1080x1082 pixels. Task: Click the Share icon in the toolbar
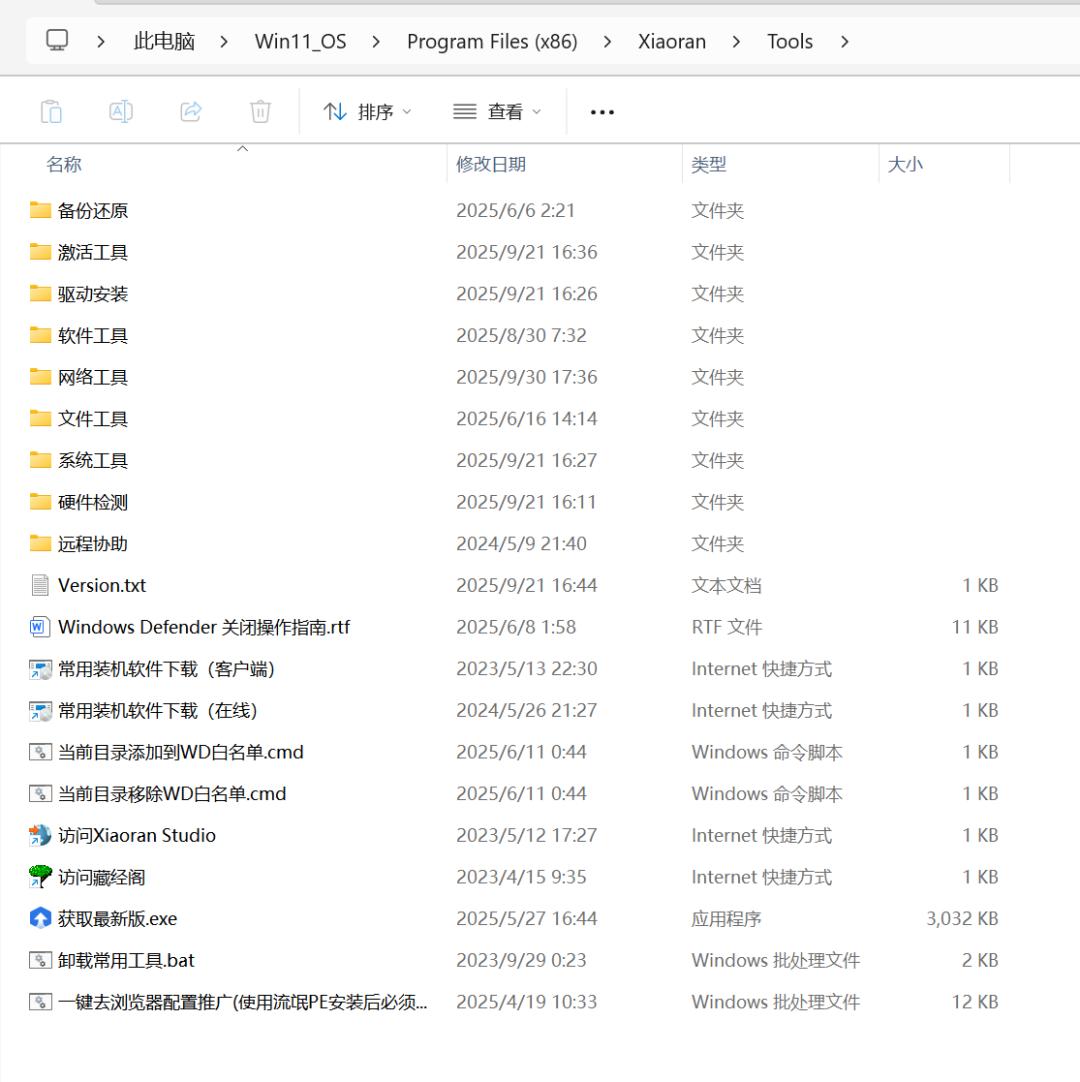(191, 111)
